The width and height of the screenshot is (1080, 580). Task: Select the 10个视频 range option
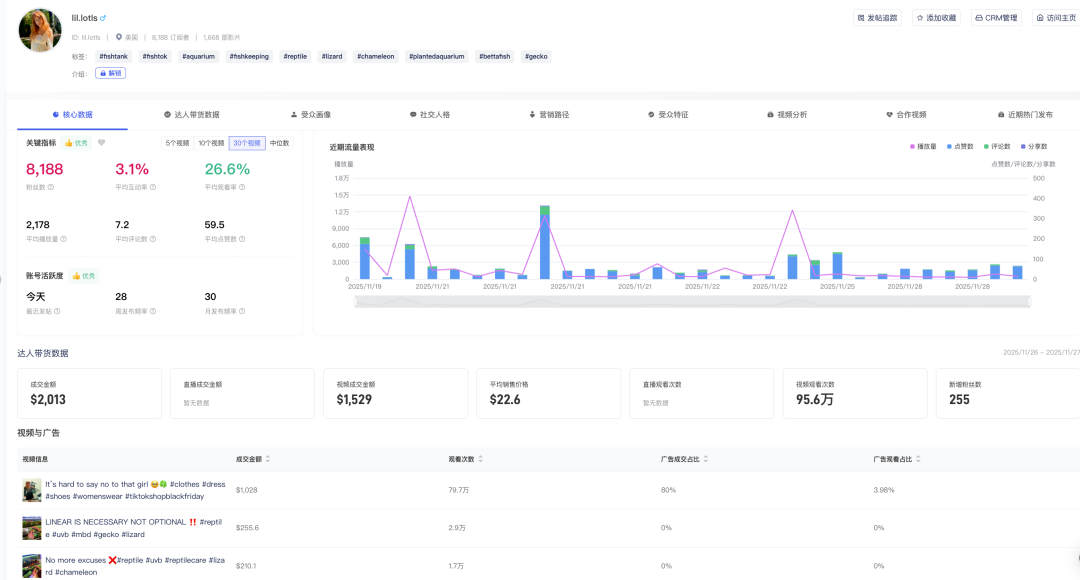tap(211, 143)
